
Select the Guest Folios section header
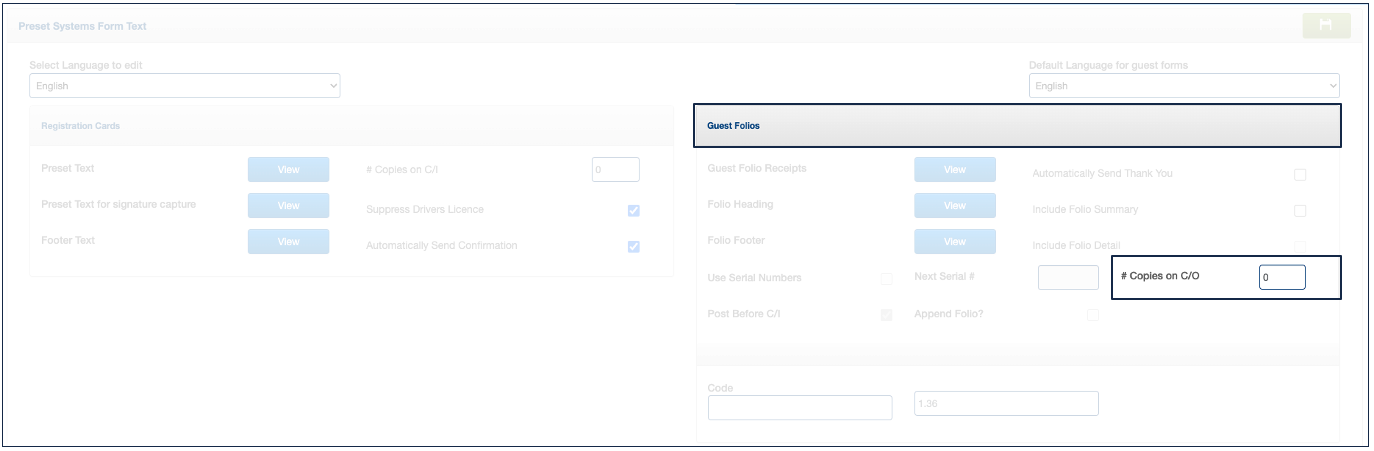[1016, 126]
